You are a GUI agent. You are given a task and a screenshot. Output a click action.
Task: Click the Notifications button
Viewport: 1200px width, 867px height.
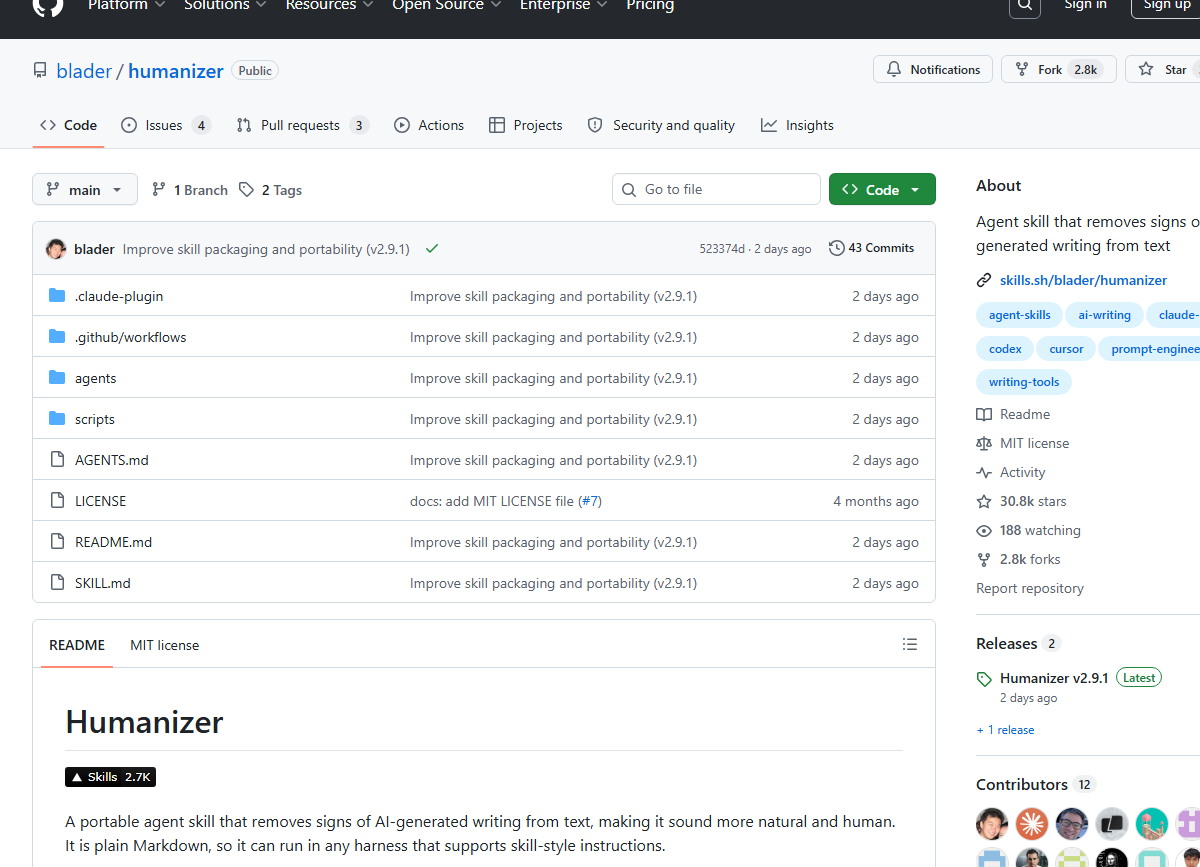point(933,70)
